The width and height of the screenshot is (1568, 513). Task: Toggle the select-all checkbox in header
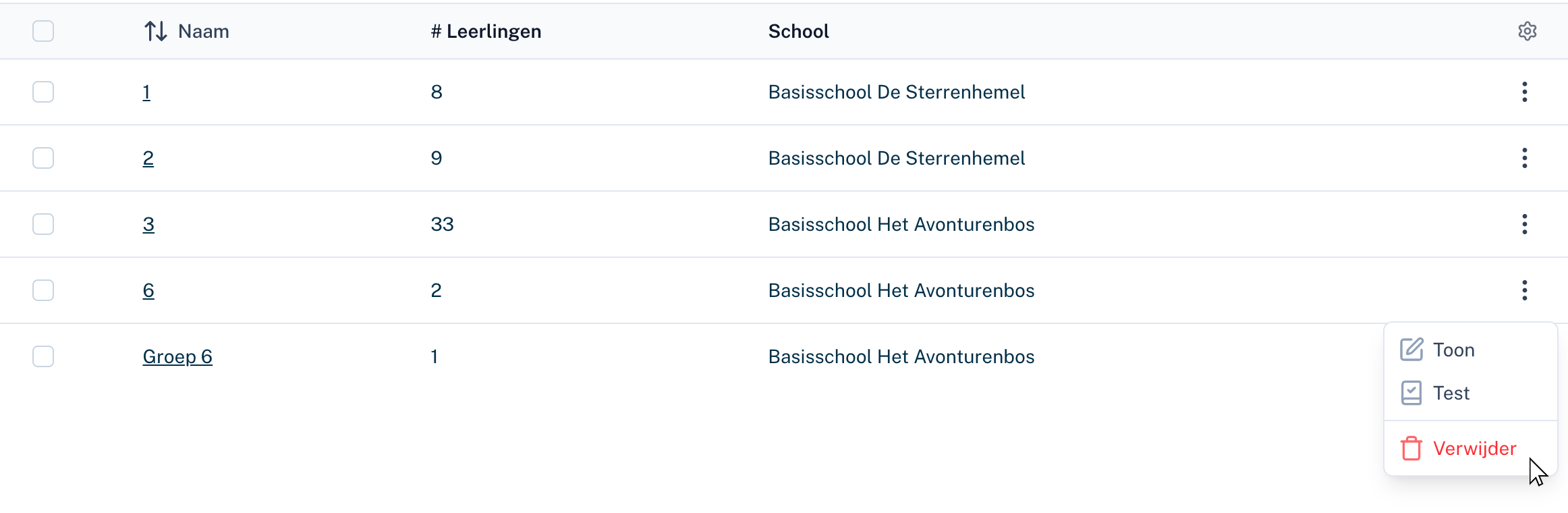pos(43,31)
